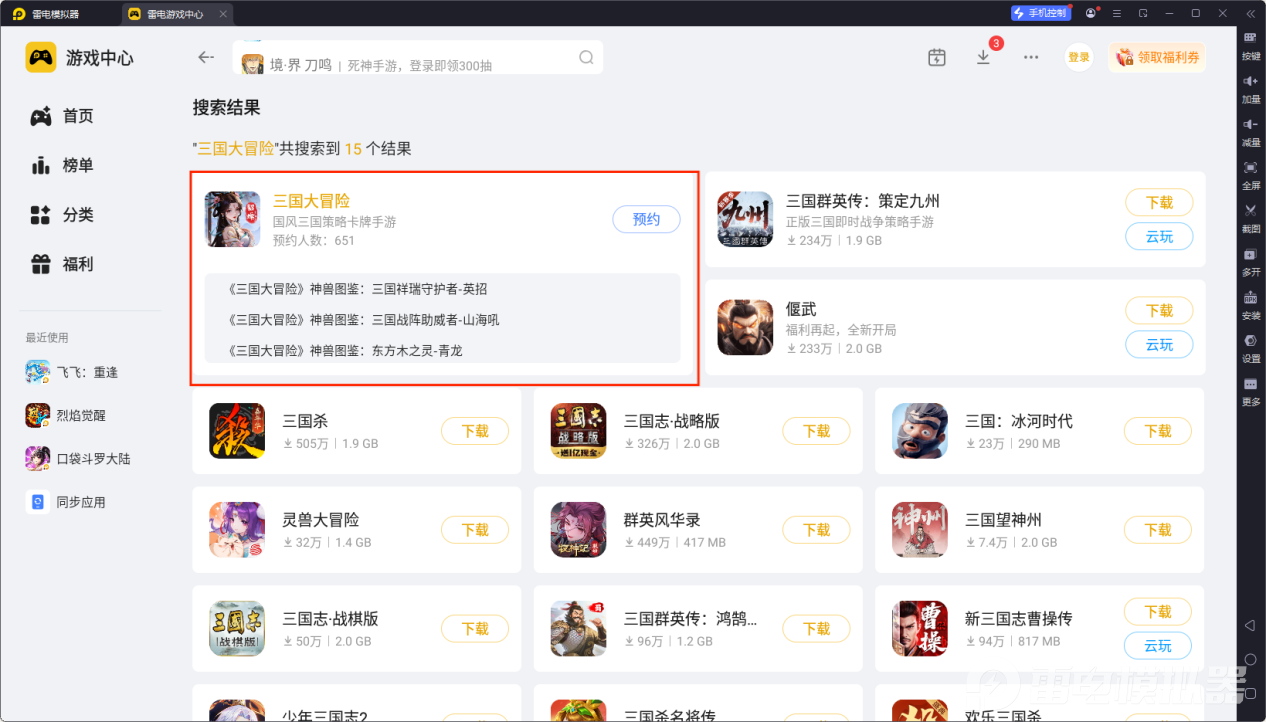Open 按键 keymapping tool

click(1251, 45)
